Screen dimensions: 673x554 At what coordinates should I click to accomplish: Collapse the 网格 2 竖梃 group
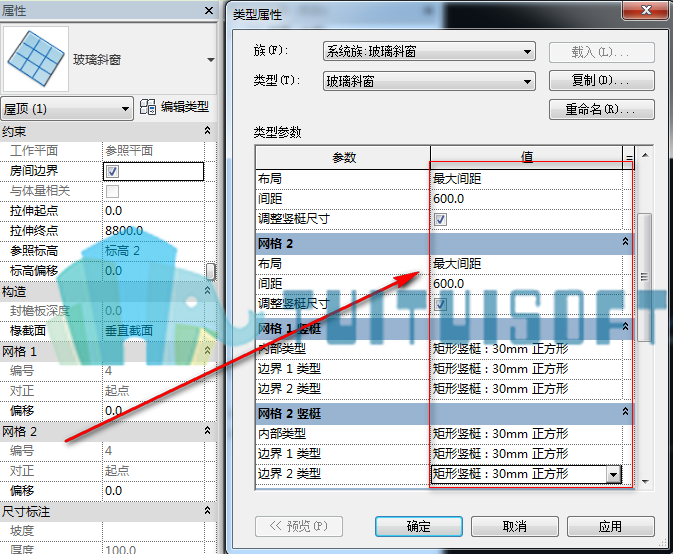[x=625, y=412]
